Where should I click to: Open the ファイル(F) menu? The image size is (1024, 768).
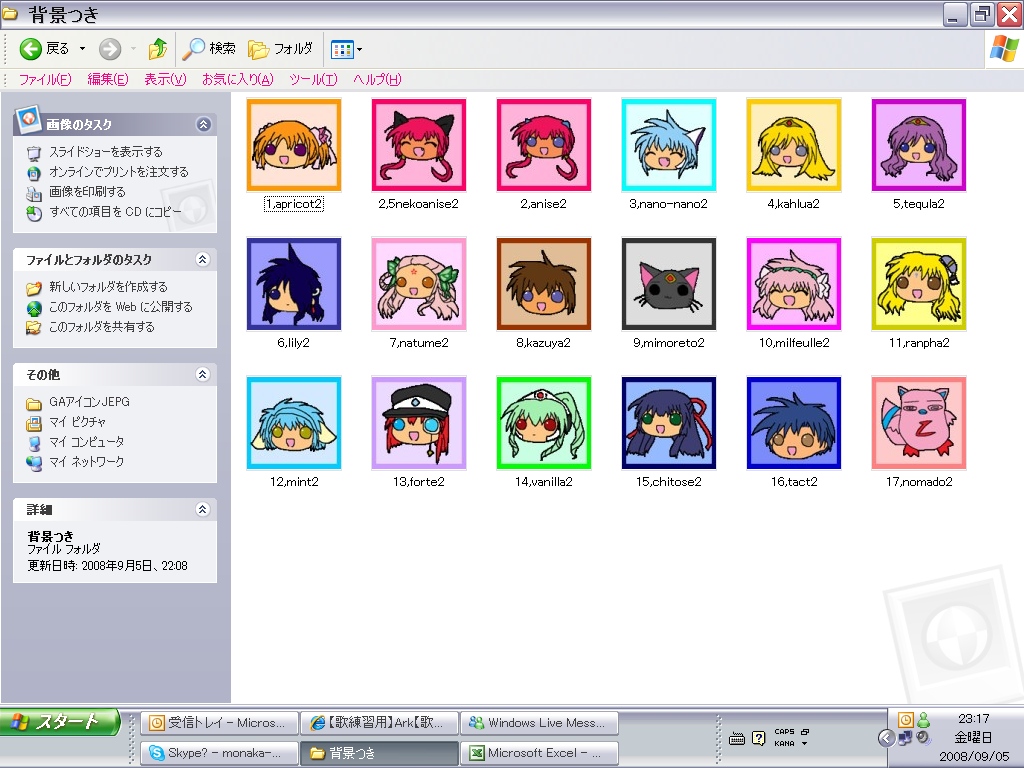pos(44,80)
